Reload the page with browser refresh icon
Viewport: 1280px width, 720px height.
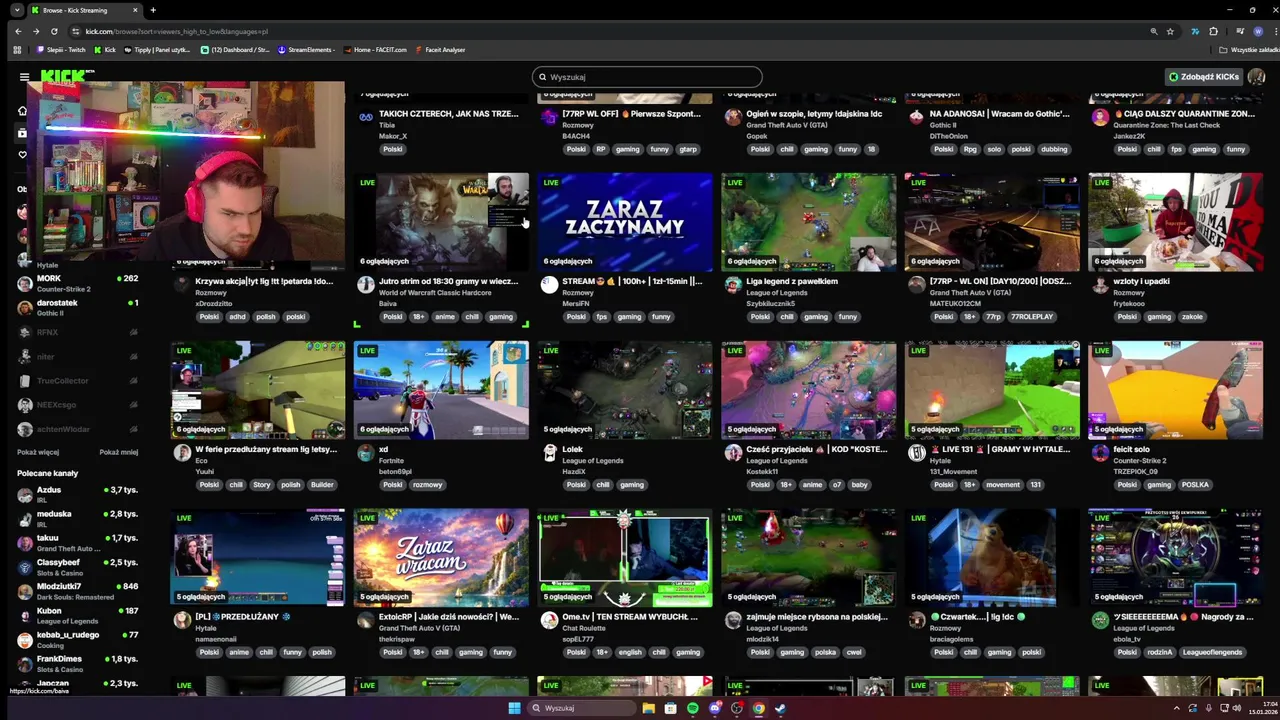[54, 31]
